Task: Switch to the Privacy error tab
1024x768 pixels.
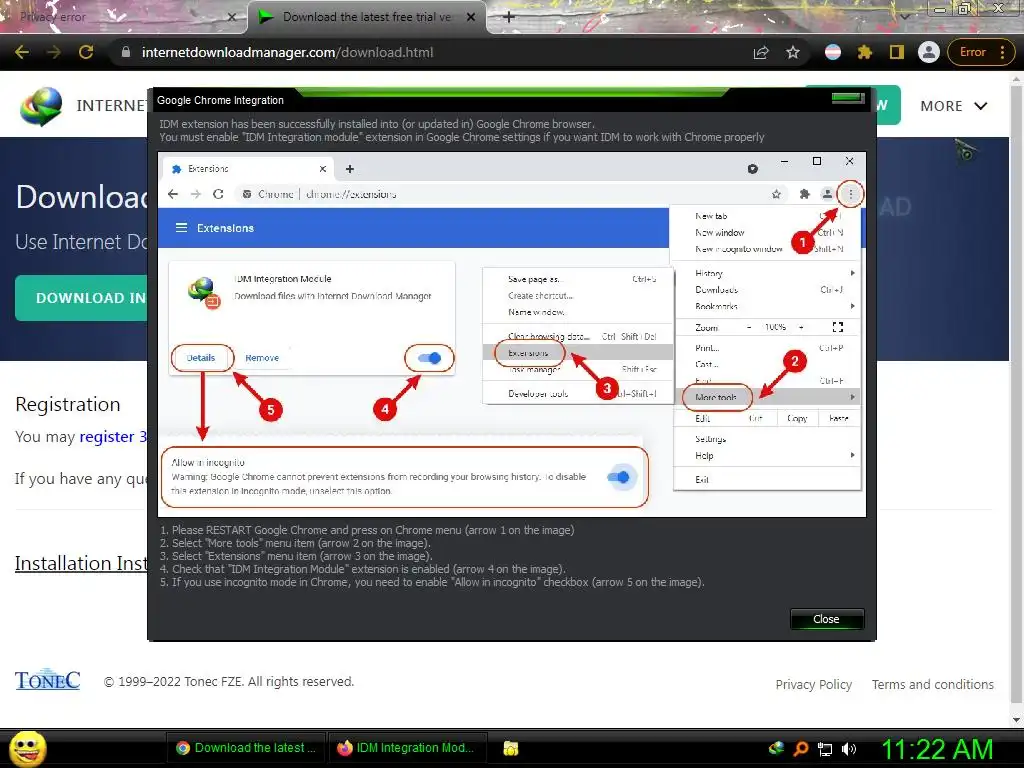Action: point(122,18)
